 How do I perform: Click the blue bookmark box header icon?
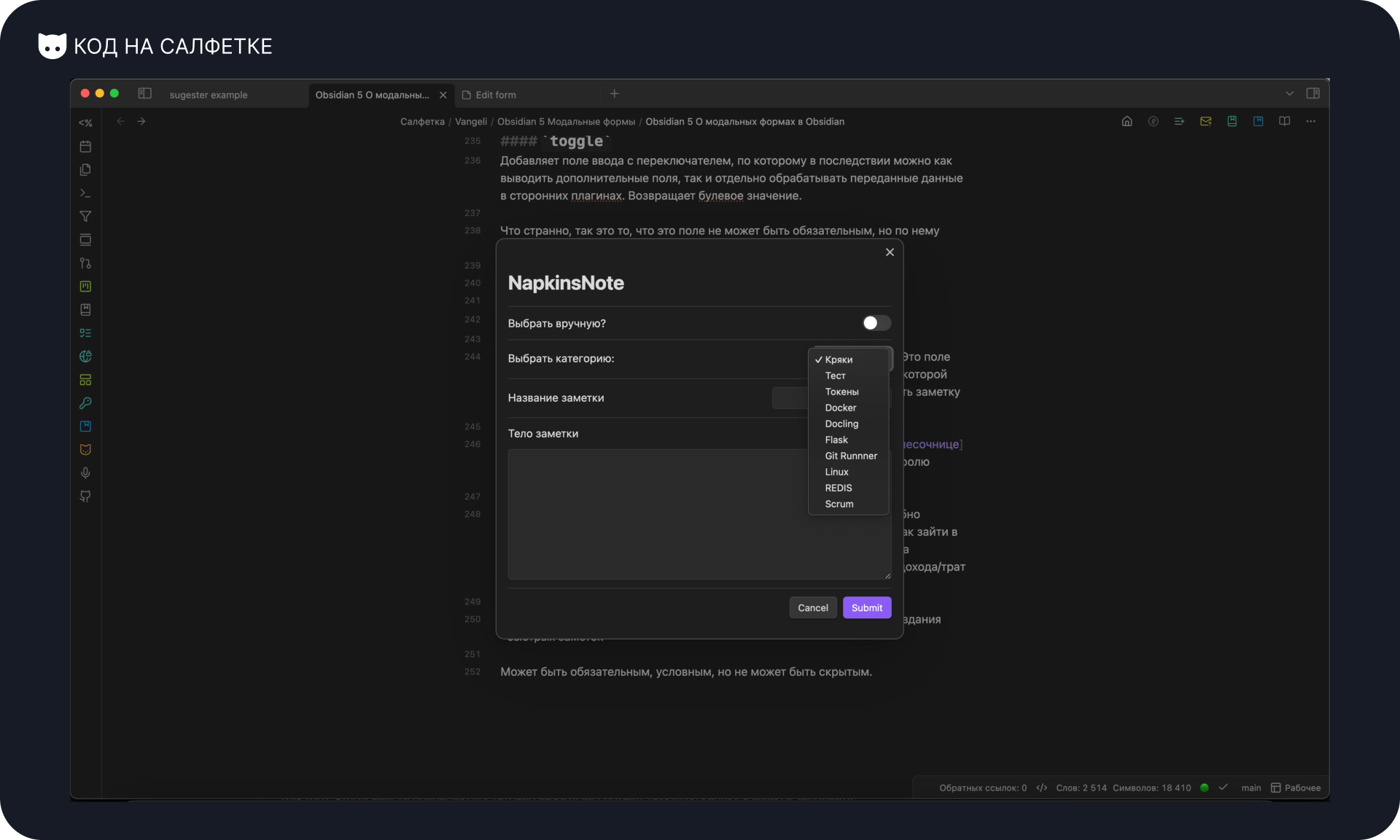pos(1259,121)
